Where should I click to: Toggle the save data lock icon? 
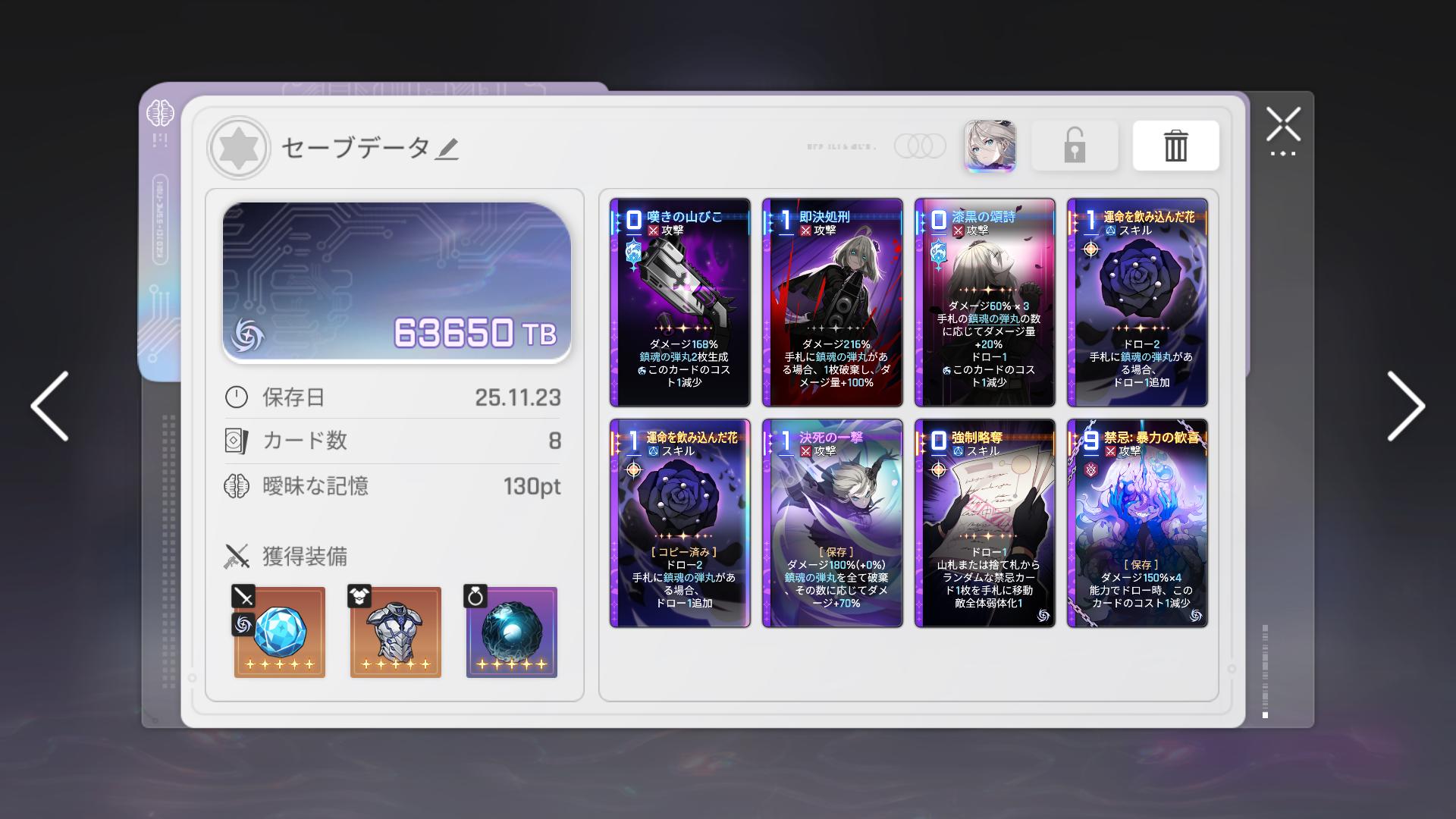[x=1074, y=145]
